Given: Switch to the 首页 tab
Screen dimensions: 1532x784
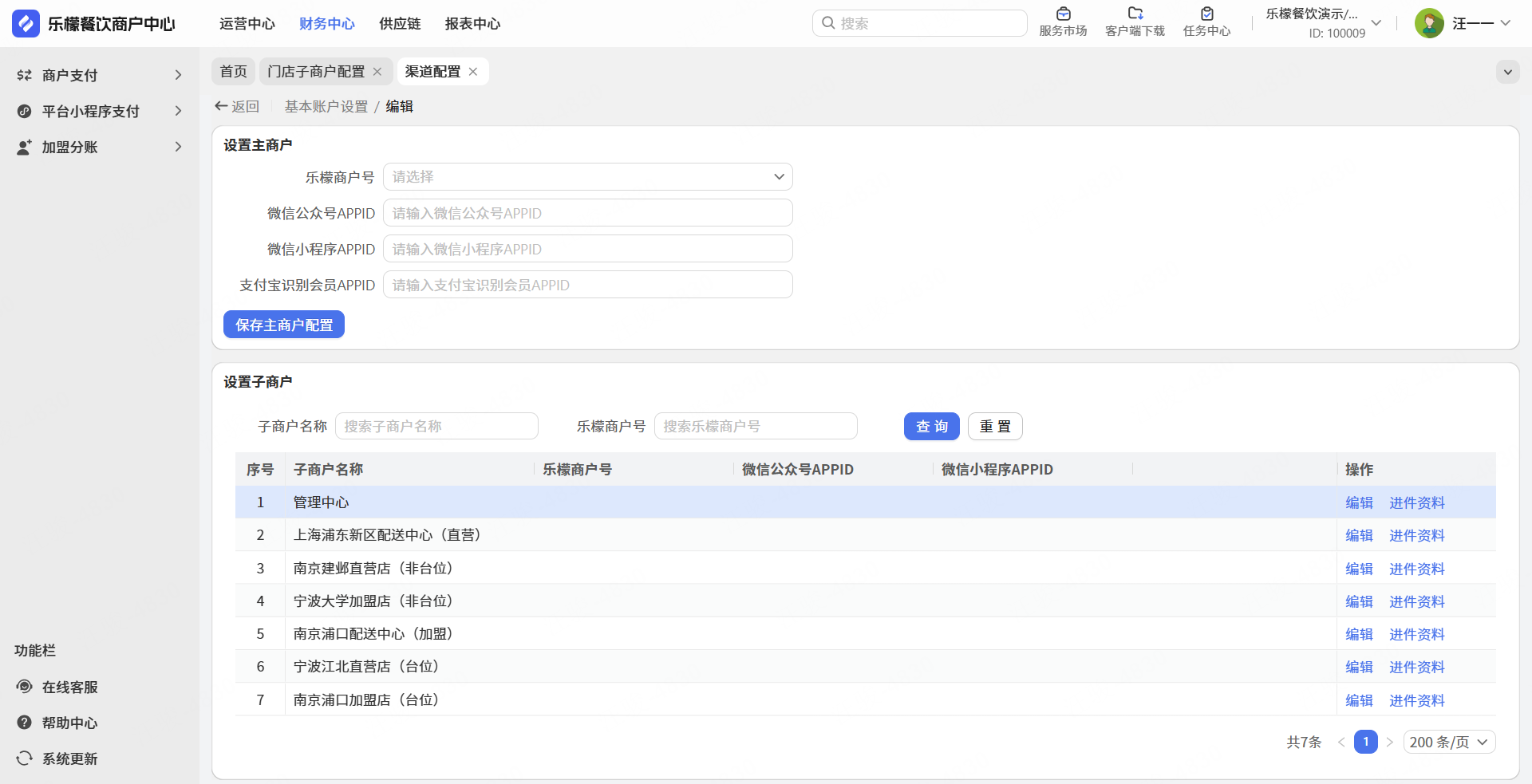Looking at the screenshot, I should [x=233, y=72].
